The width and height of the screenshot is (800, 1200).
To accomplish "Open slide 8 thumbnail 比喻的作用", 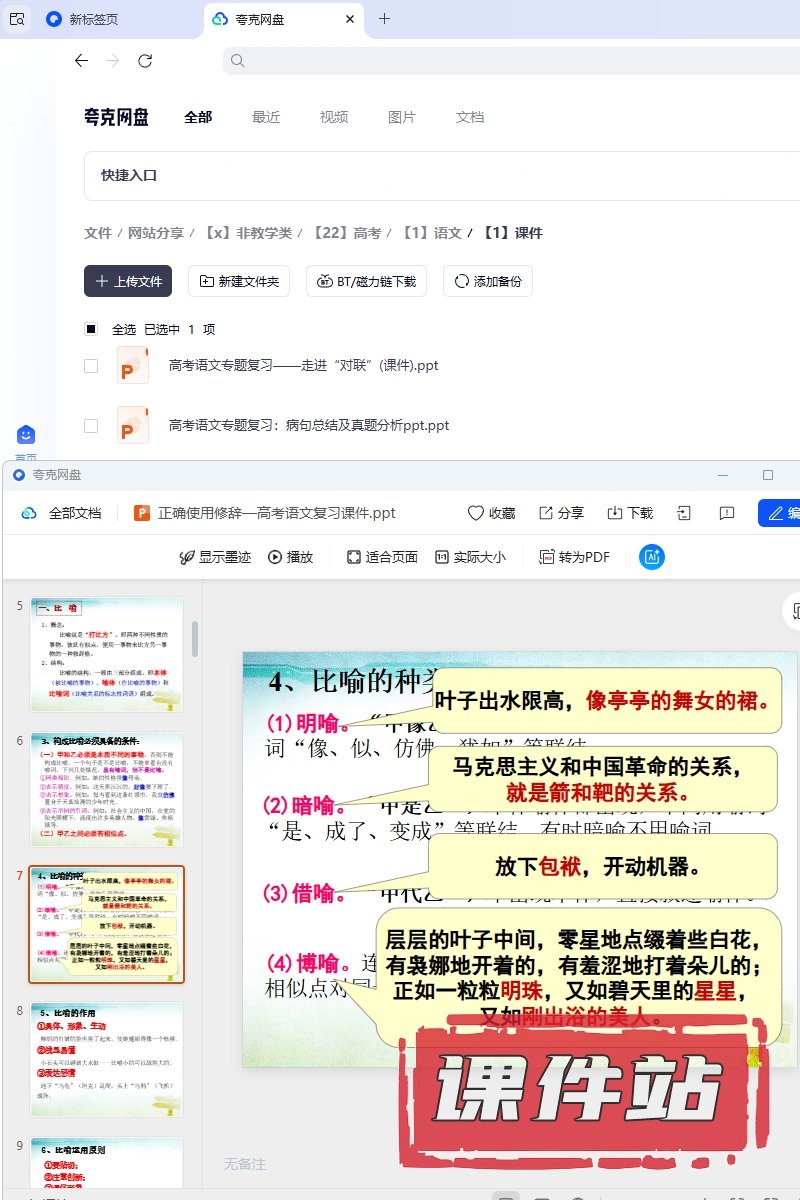I will pos(107,1059).
